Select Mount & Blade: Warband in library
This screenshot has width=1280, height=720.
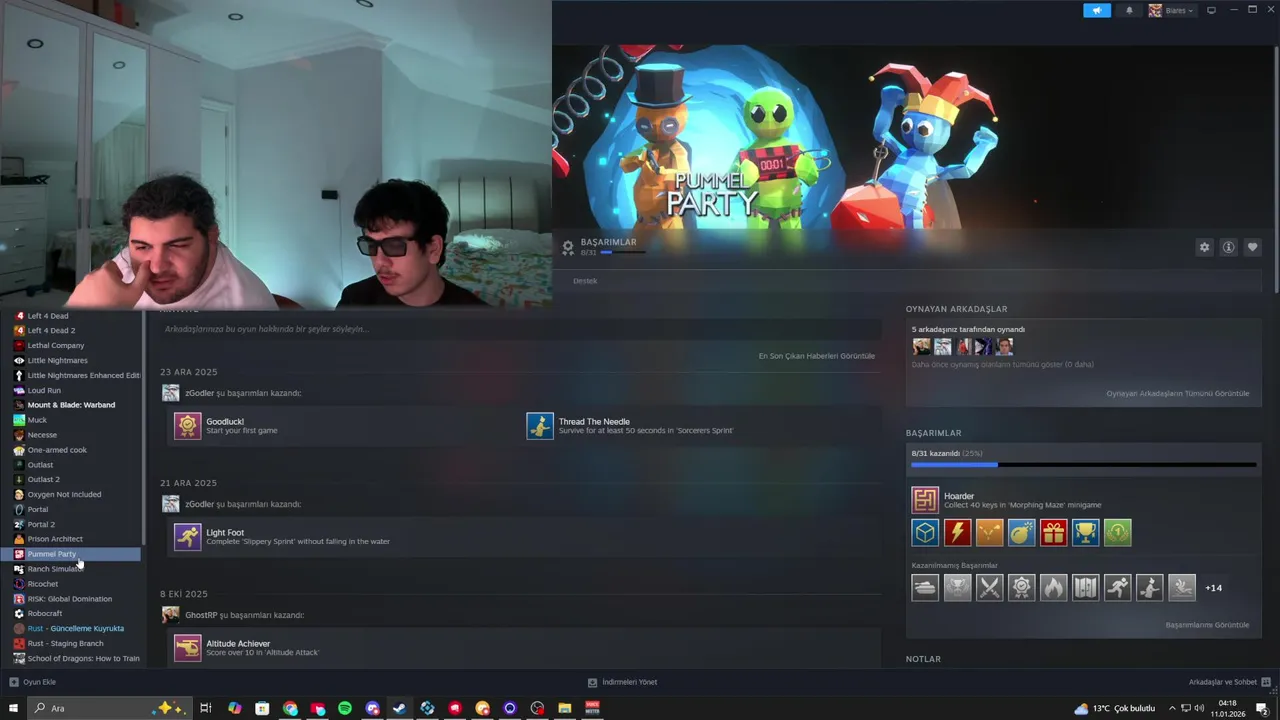coord(71,405)
